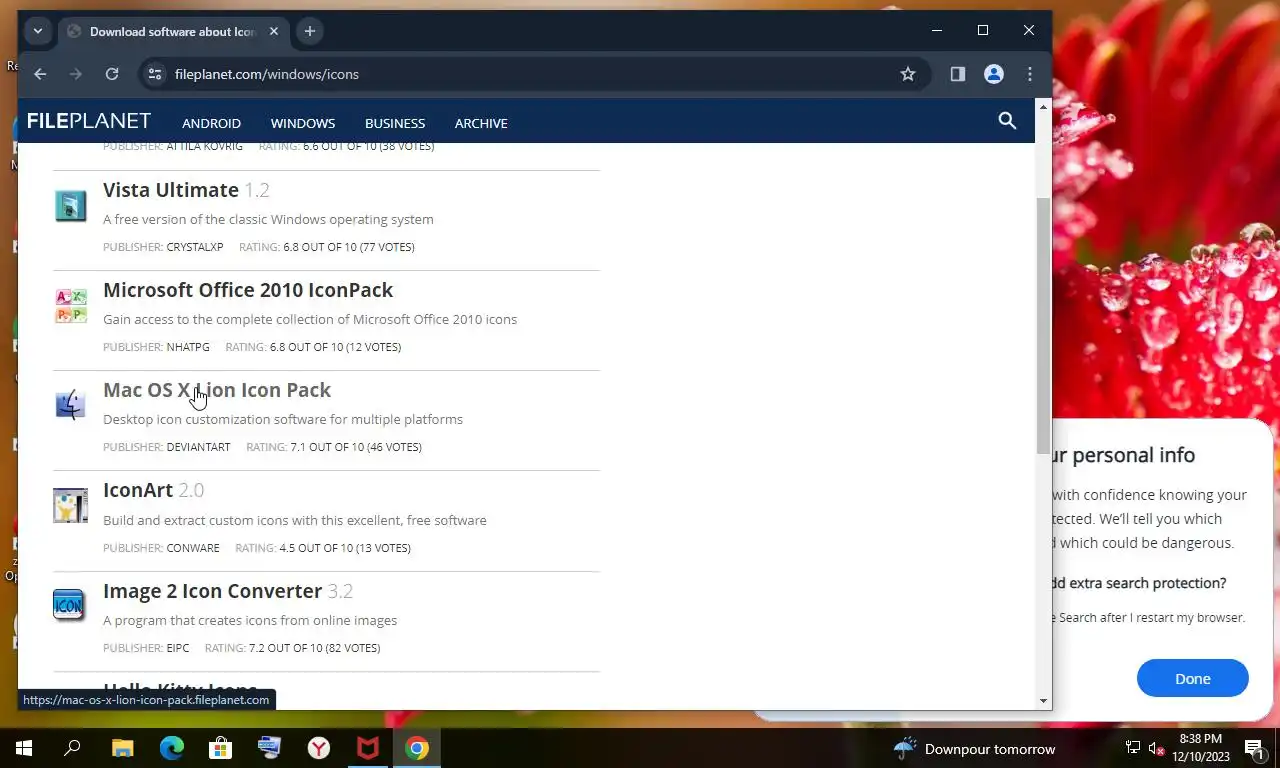This screenshot has height=768, width=1280.
Task: Click the Vista Ultimate app icon
Action: click(x=70, y=205)
